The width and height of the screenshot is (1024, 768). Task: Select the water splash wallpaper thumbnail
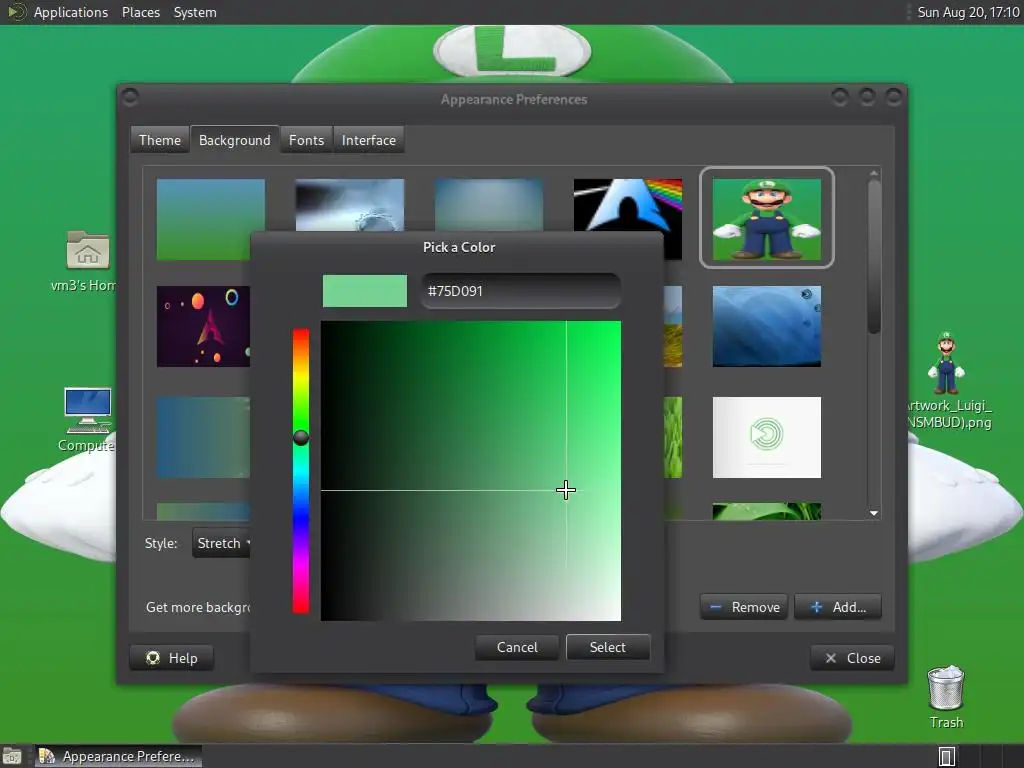349,204
